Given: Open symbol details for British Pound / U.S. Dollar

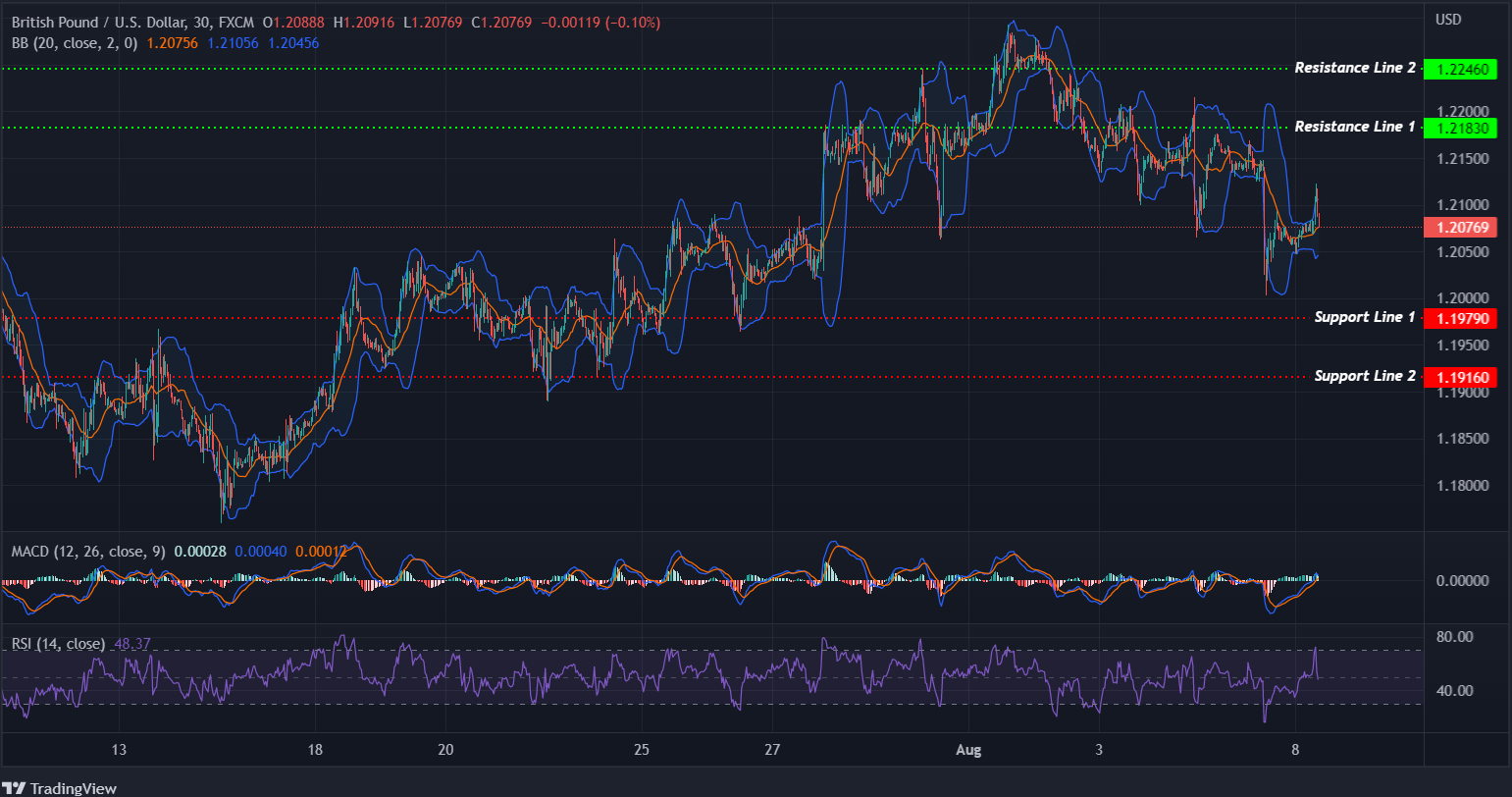Looking at the screenshot, I should pos(98,20).
